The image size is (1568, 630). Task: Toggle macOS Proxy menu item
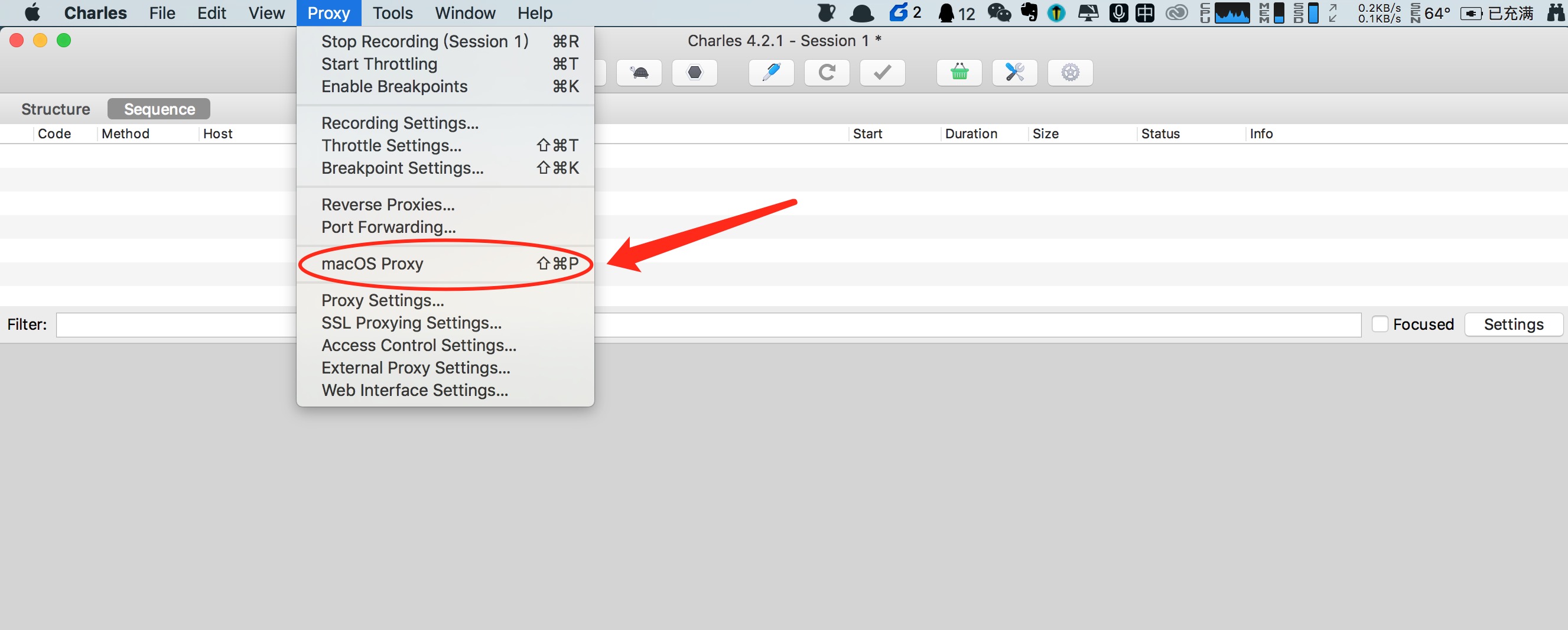pyautogui.click(x=445, y=264)
